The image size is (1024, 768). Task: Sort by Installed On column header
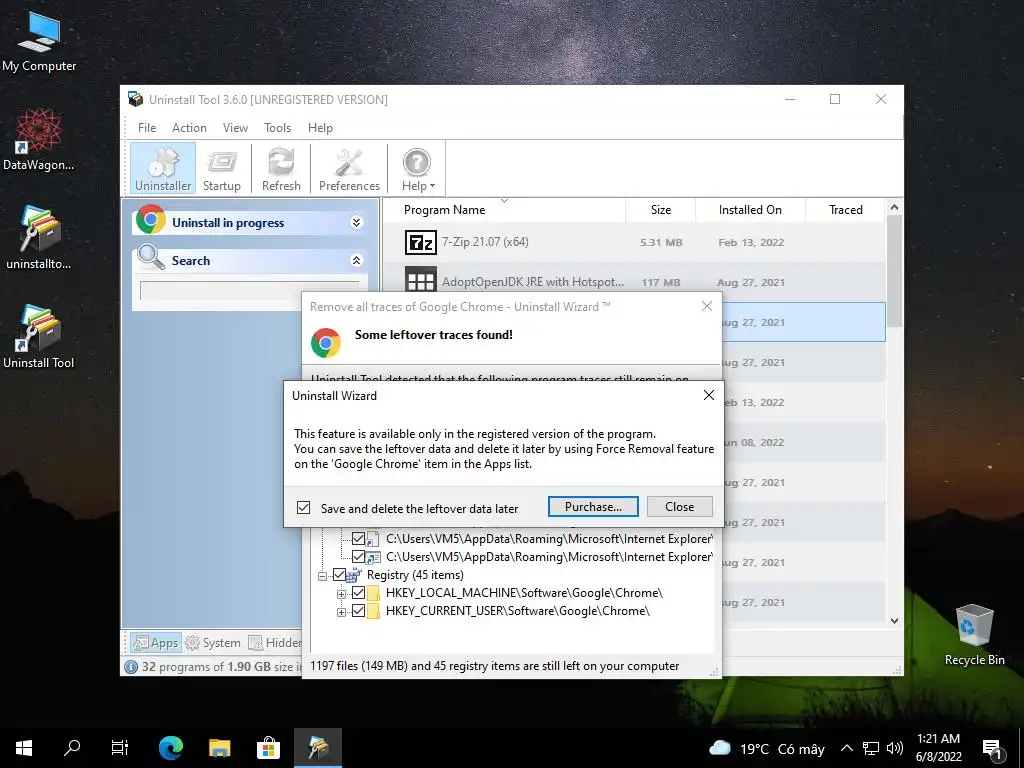click(x=750, y=210)
